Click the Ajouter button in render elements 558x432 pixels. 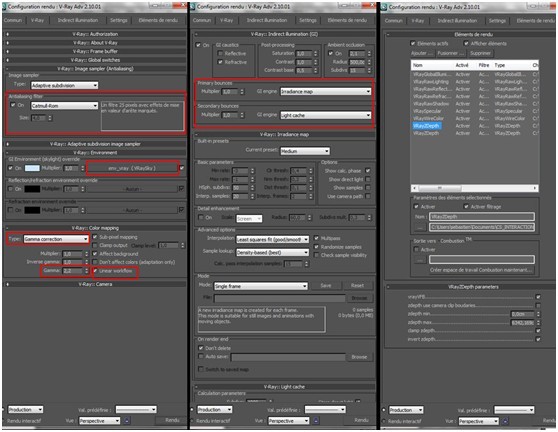click(x=422, y=53)
